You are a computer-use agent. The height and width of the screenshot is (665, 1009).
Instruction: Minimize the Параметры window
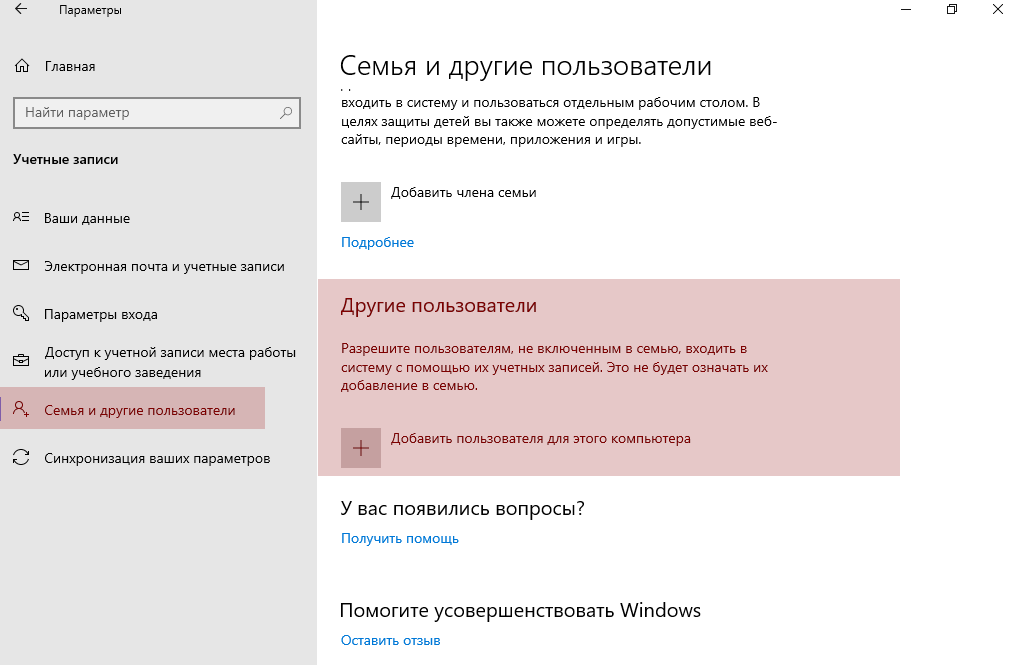point(905,10)
